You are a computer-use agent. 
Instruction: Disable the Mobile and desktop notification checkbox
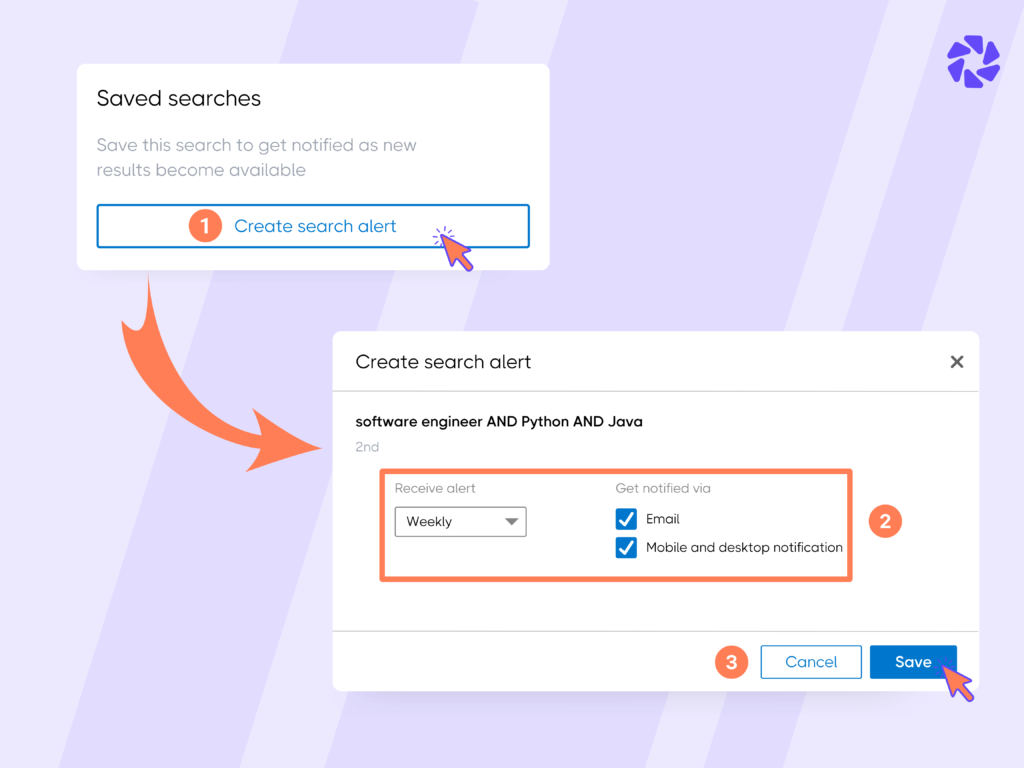[x=626, y=547]
